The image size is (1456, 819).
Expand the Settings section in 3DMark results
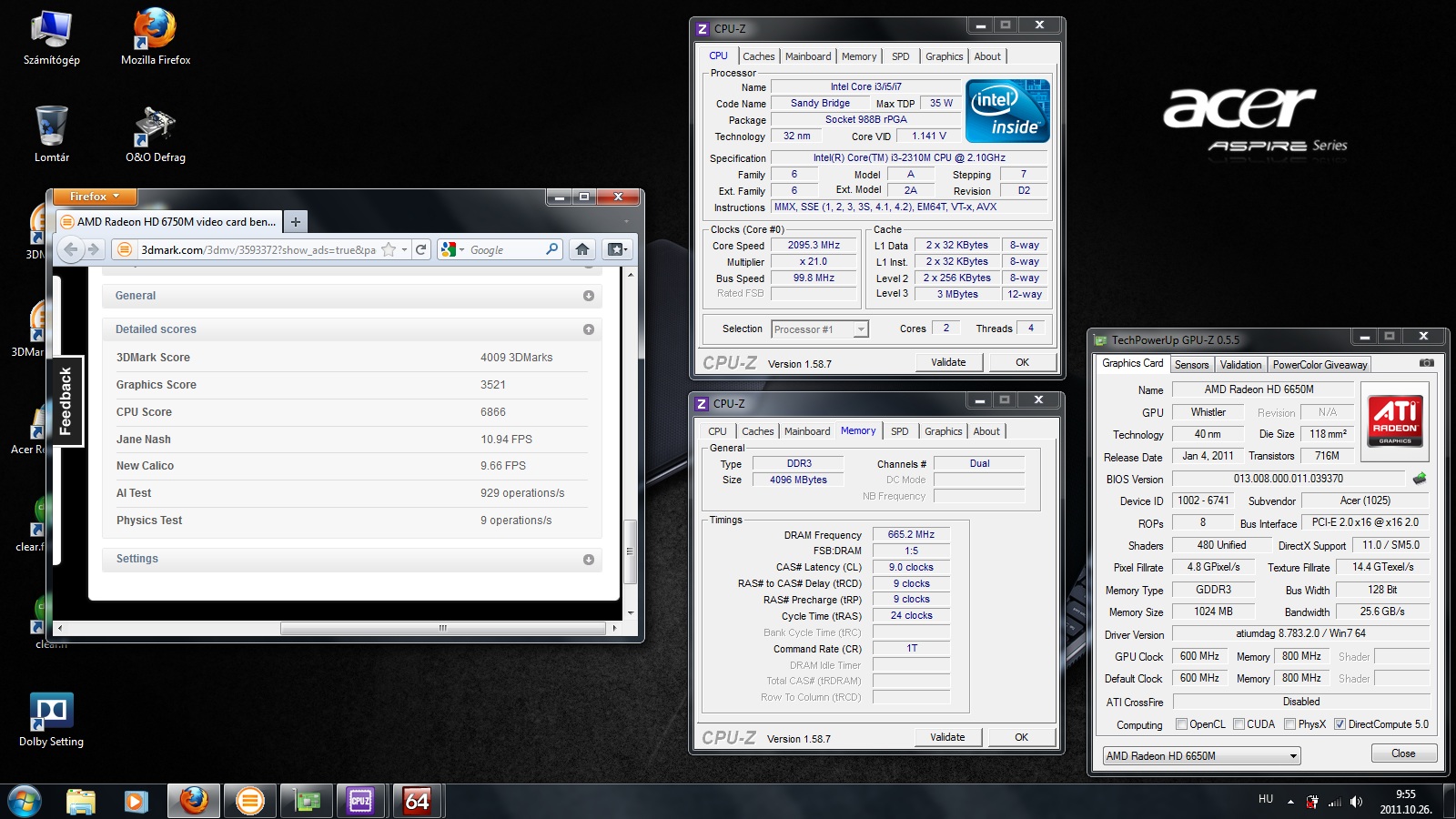588,560
